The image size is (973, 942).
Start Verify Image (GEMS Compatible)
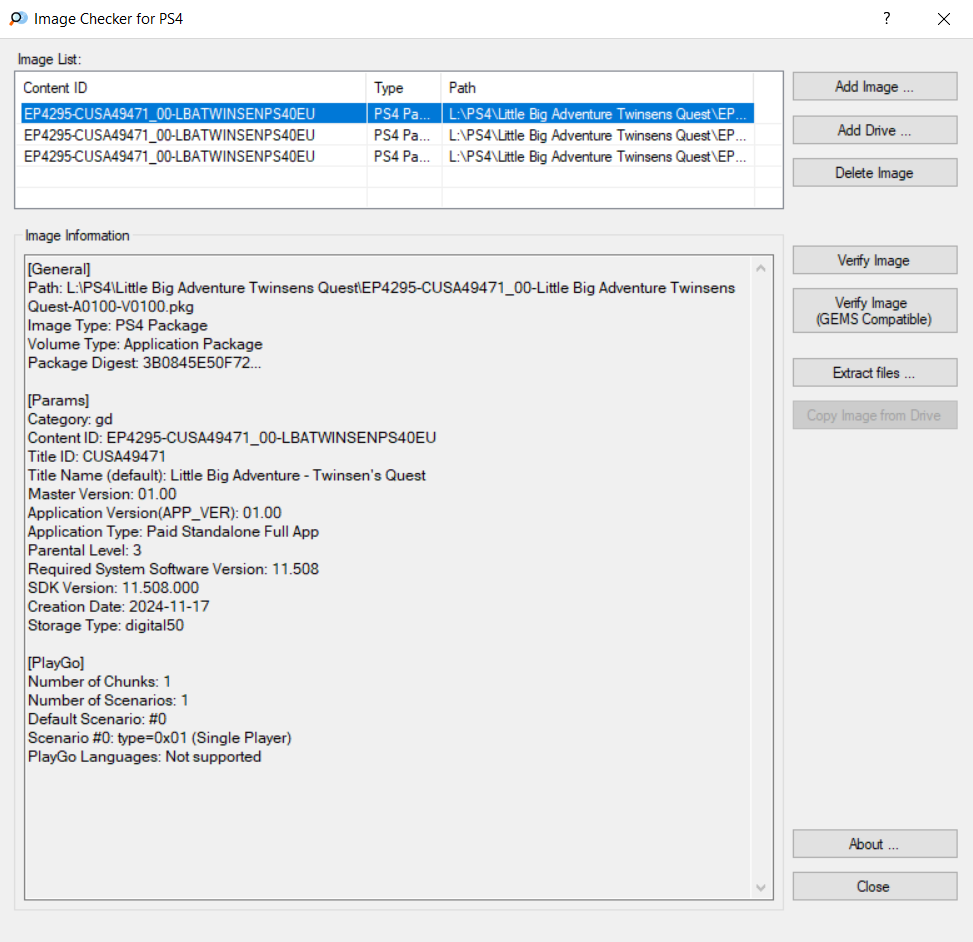(x=874, y=311)
